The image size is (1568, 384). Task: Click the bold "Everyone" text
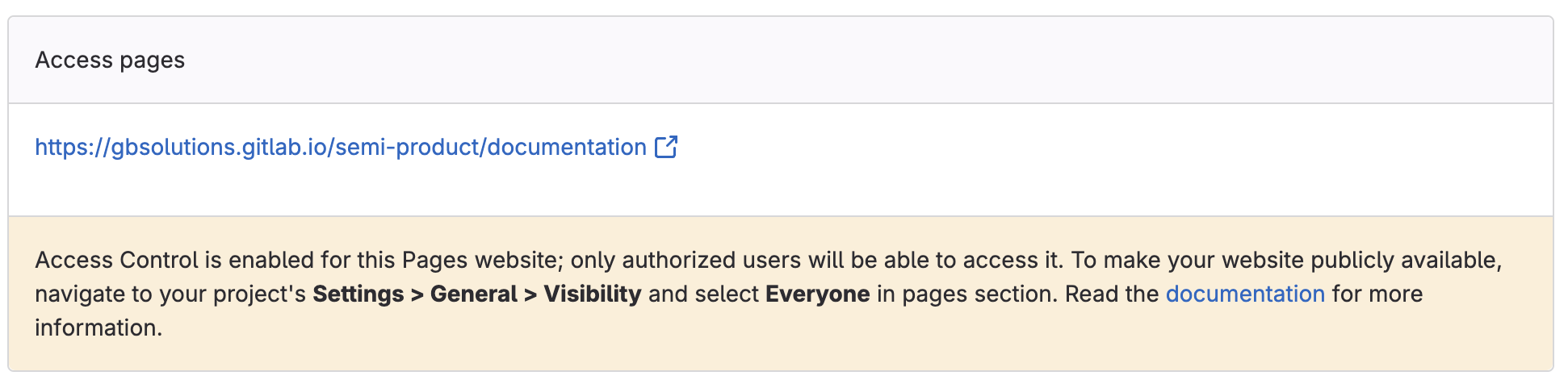817,294
